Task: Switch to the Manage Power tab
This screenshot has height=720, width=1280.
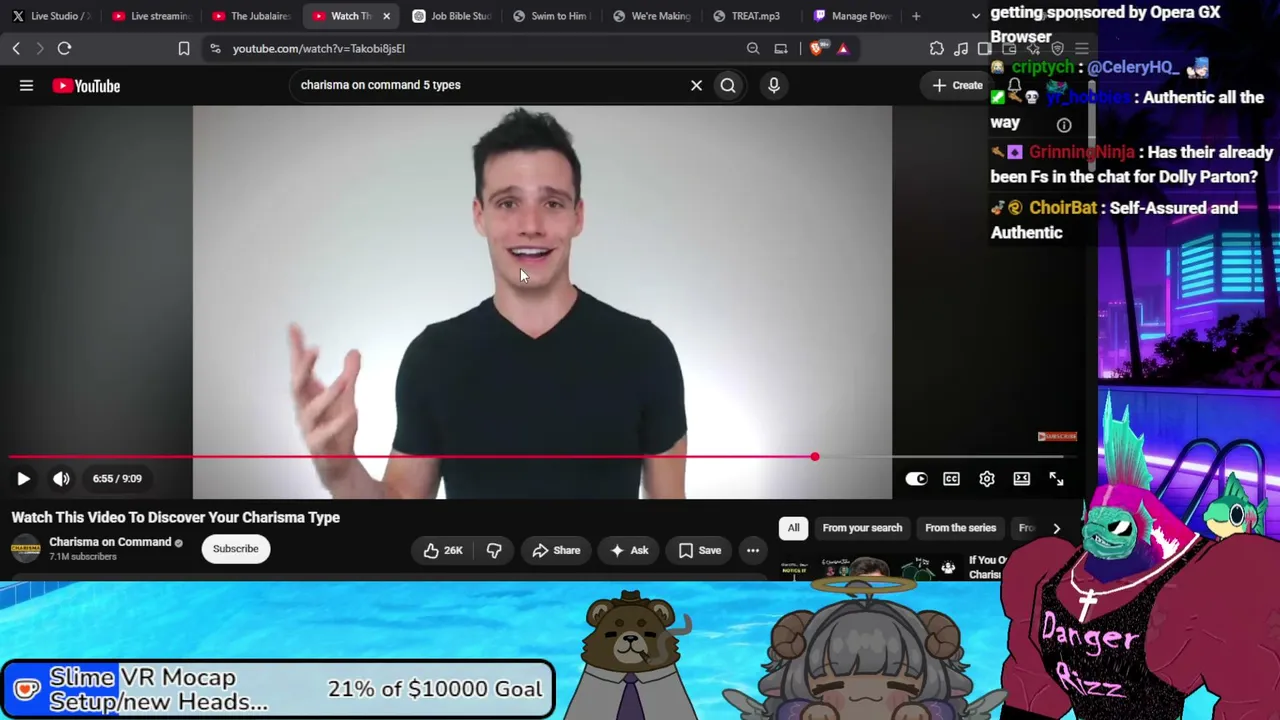Action: coord(852,16)
